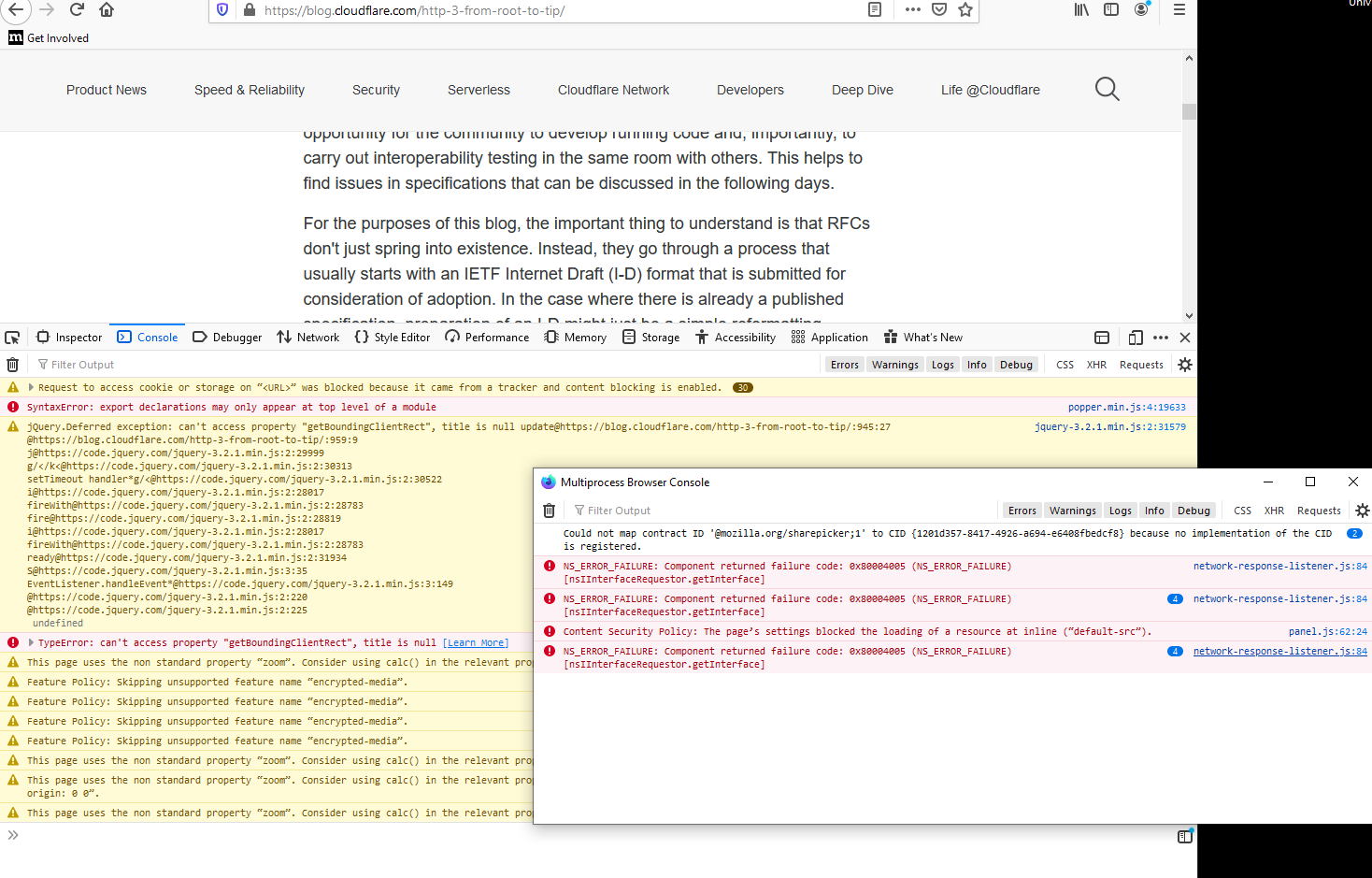Click the page vertical scrollbar thumb

[1189, 111]
